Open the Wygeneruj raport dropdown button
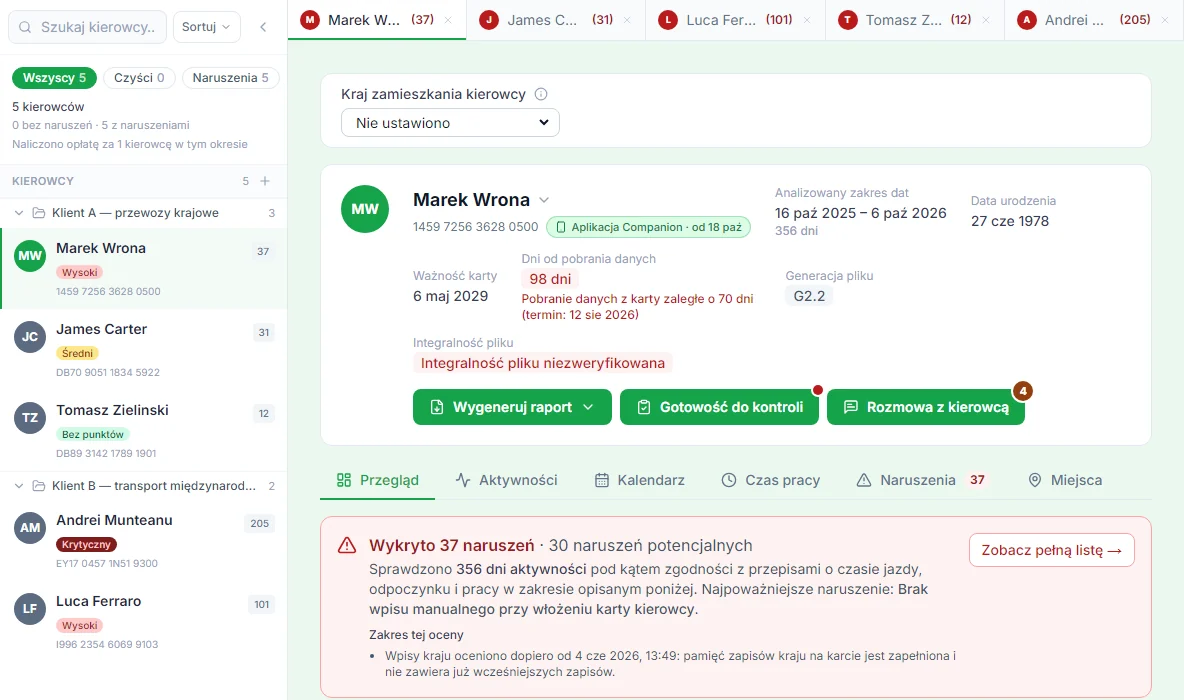 (x=512, y=407)
